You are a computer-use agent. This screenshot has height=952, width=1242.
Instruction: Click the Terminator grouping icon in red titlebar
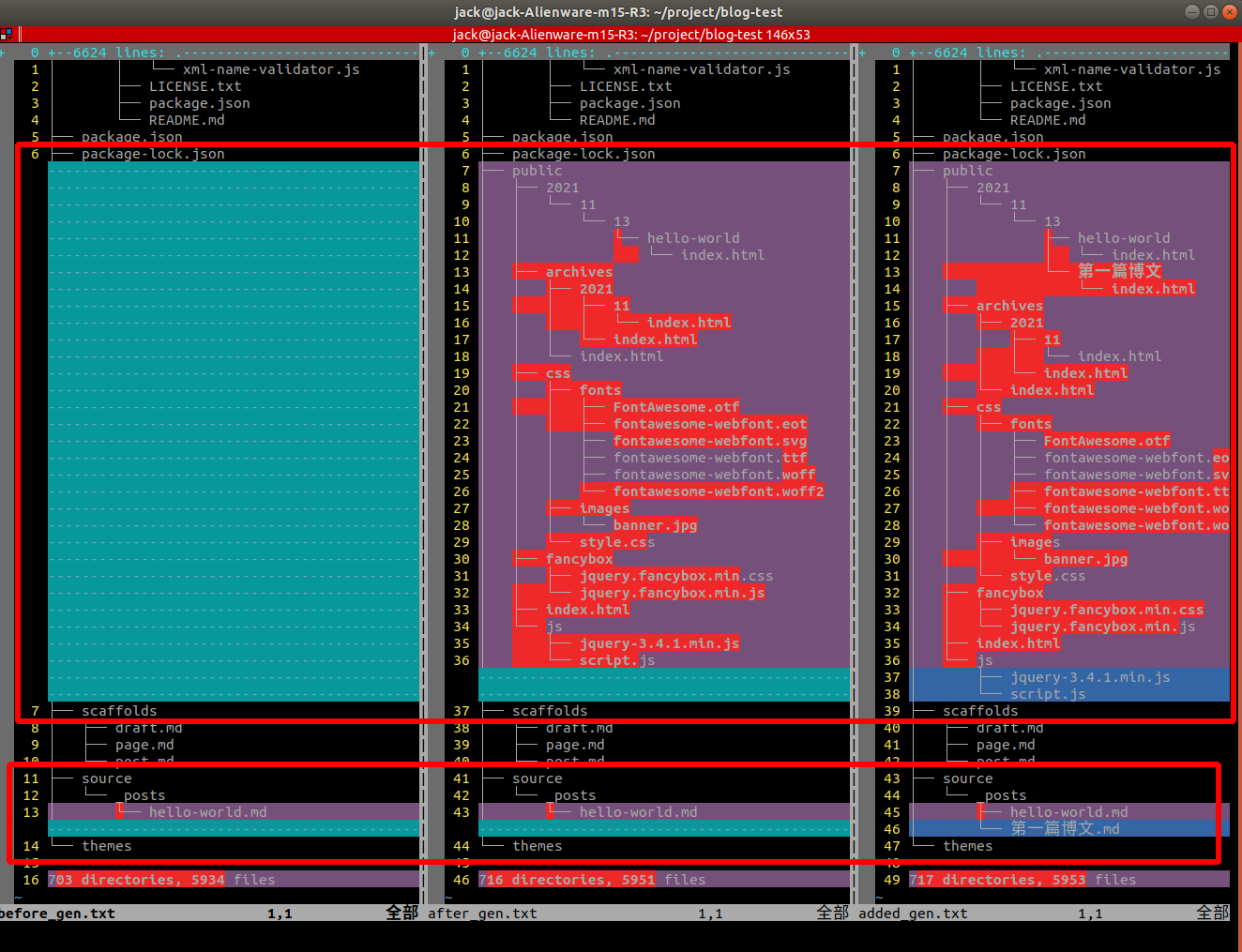point(6,35)
